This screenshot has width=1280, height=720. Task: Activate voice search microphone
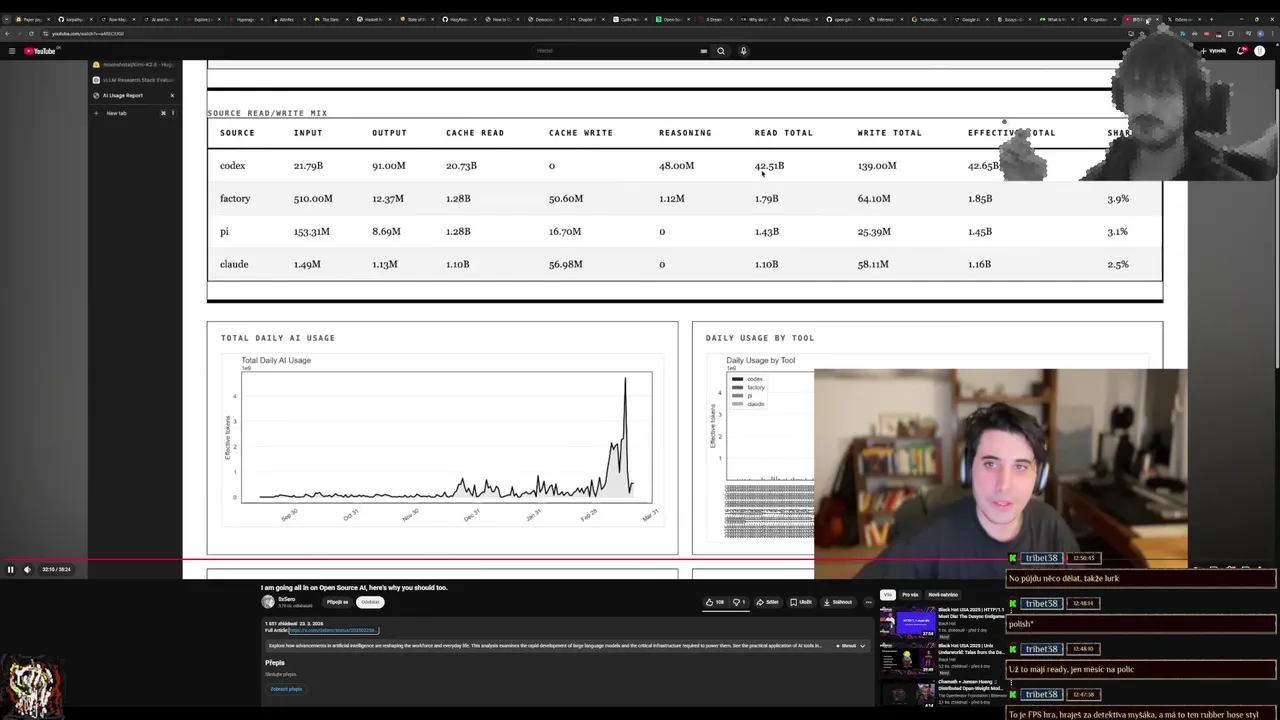point(743,51)
